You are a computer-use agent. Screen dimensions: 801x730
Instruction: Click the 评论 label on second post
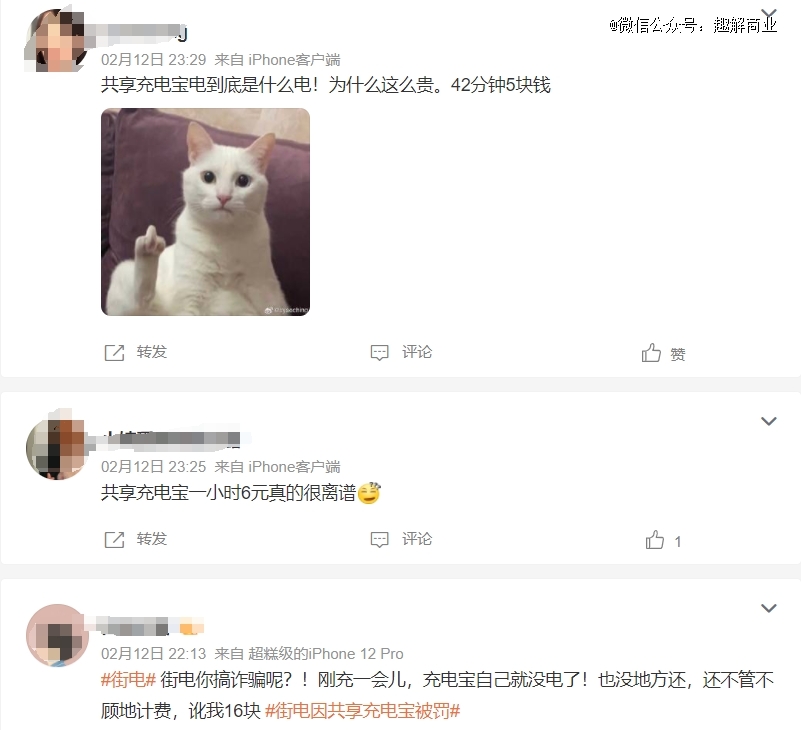coord(417,539)
